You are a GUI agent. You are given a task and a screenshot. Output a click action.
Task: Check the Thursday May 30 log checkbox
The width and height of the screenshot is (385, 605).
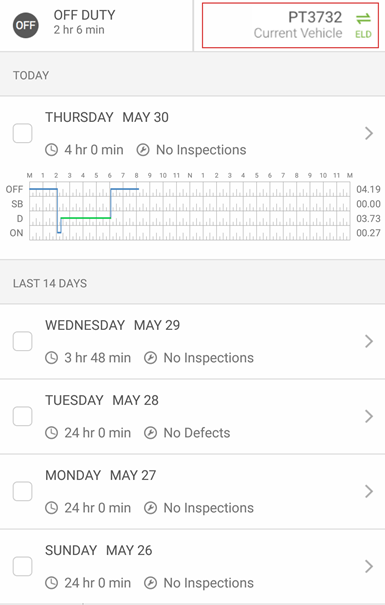[22, 133]
